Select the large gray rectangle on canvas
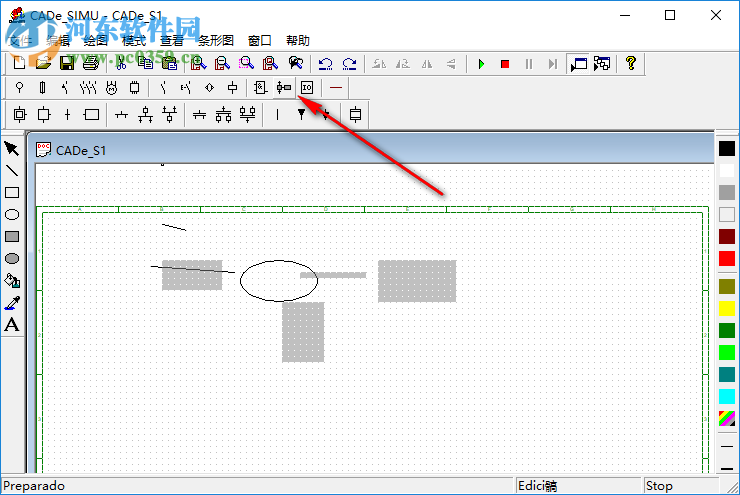The width and height of the screenshot is (740, 495). click(417, 281)
